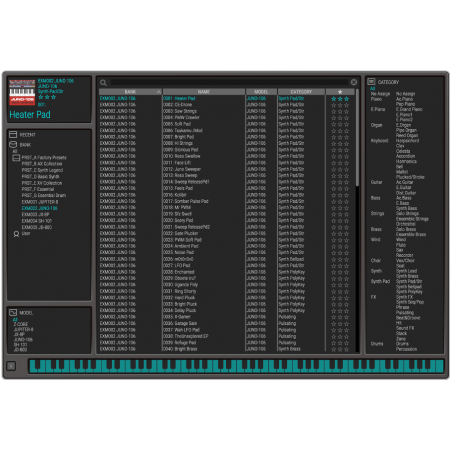The image size is (452, 452).
Task: Sort the list by CATEGORY column header
Action: coord(301,92)
